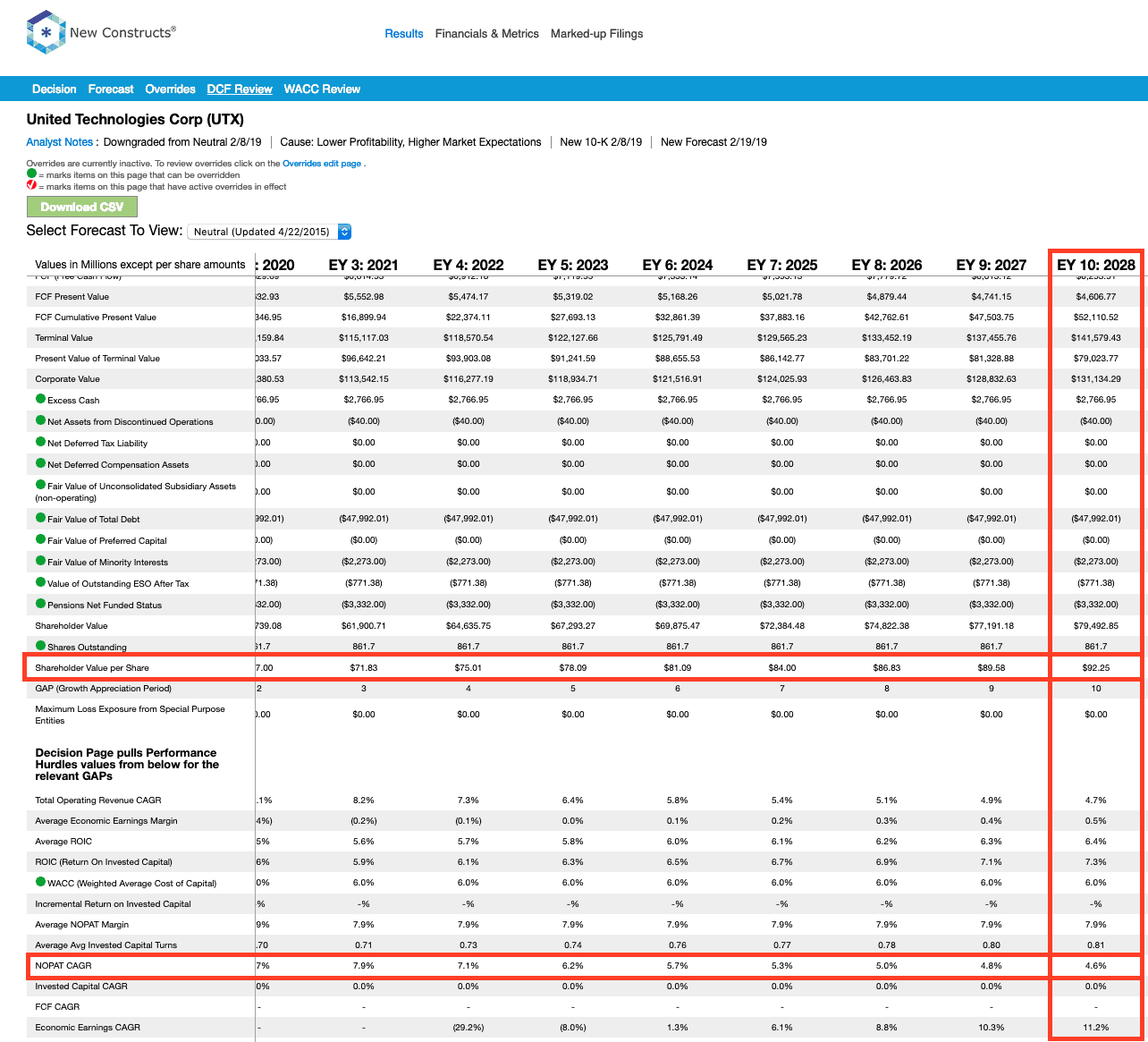Click green dot for Net Assets from Discontinued Operations
This screenshot has width=1148, height=1042.
pos(40,420)
